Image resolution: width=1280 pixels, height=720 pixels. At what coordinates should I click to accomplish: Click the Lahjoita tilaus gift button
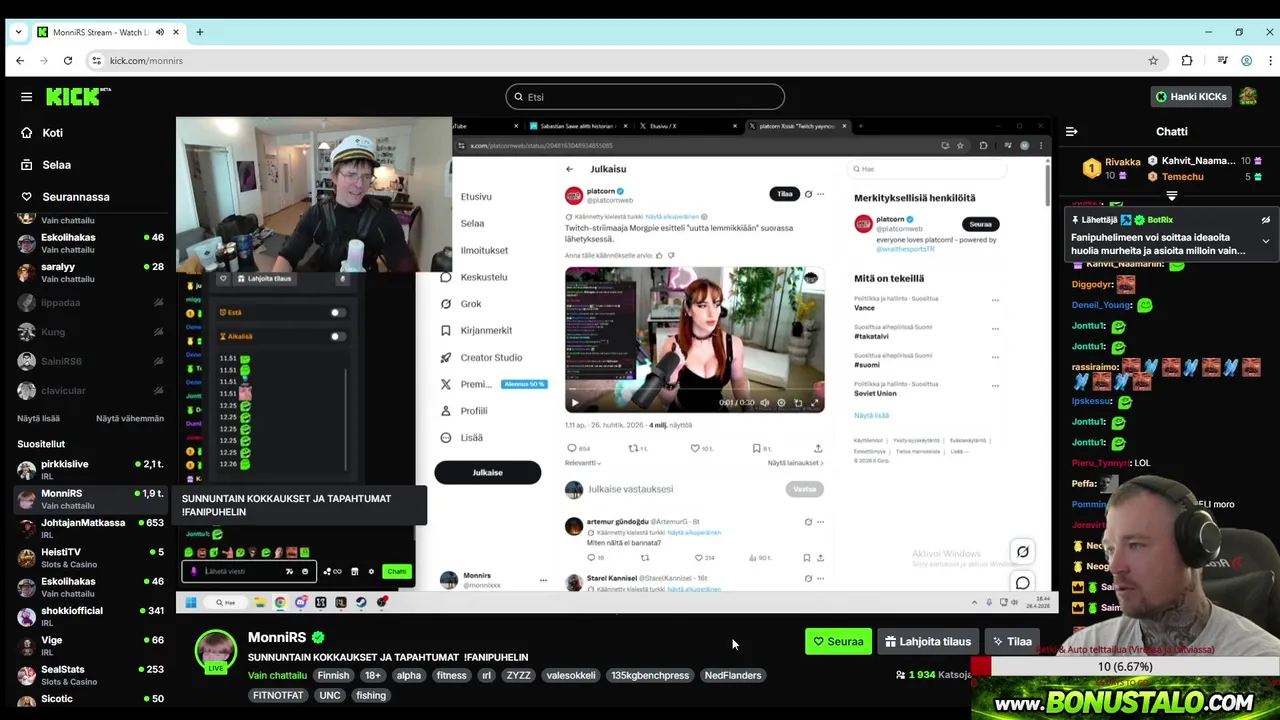(927, 642)
